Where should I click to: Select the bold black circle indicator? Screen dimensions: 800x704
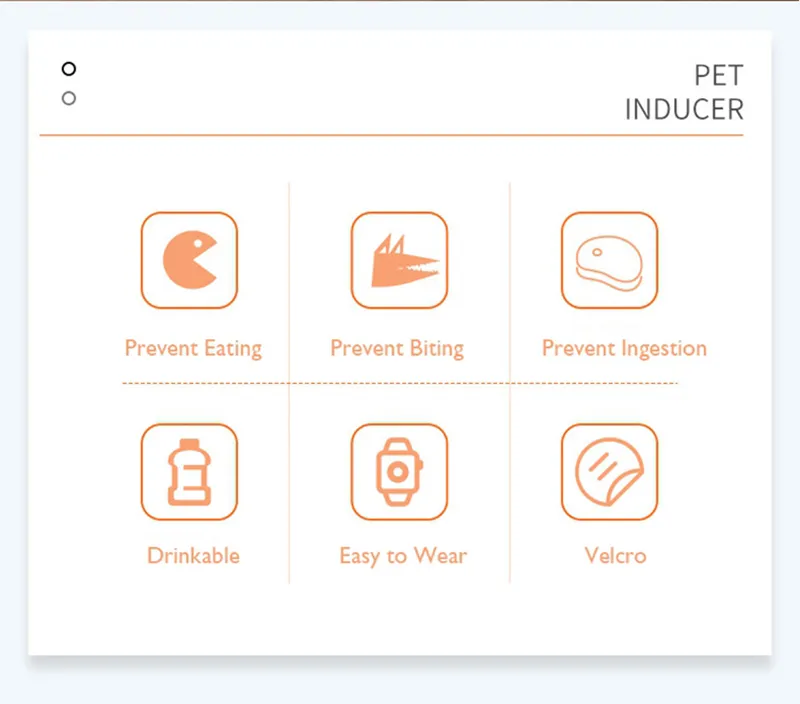(69, 68)
